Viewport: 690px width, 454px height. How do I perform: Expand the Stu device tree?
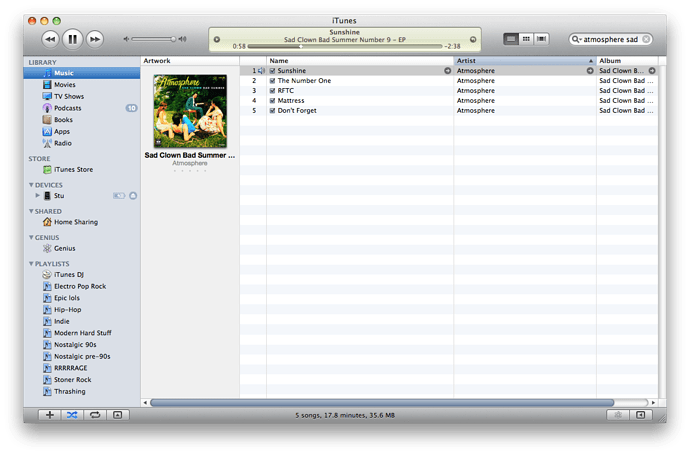pyautogui.click(x=37, y=195)
